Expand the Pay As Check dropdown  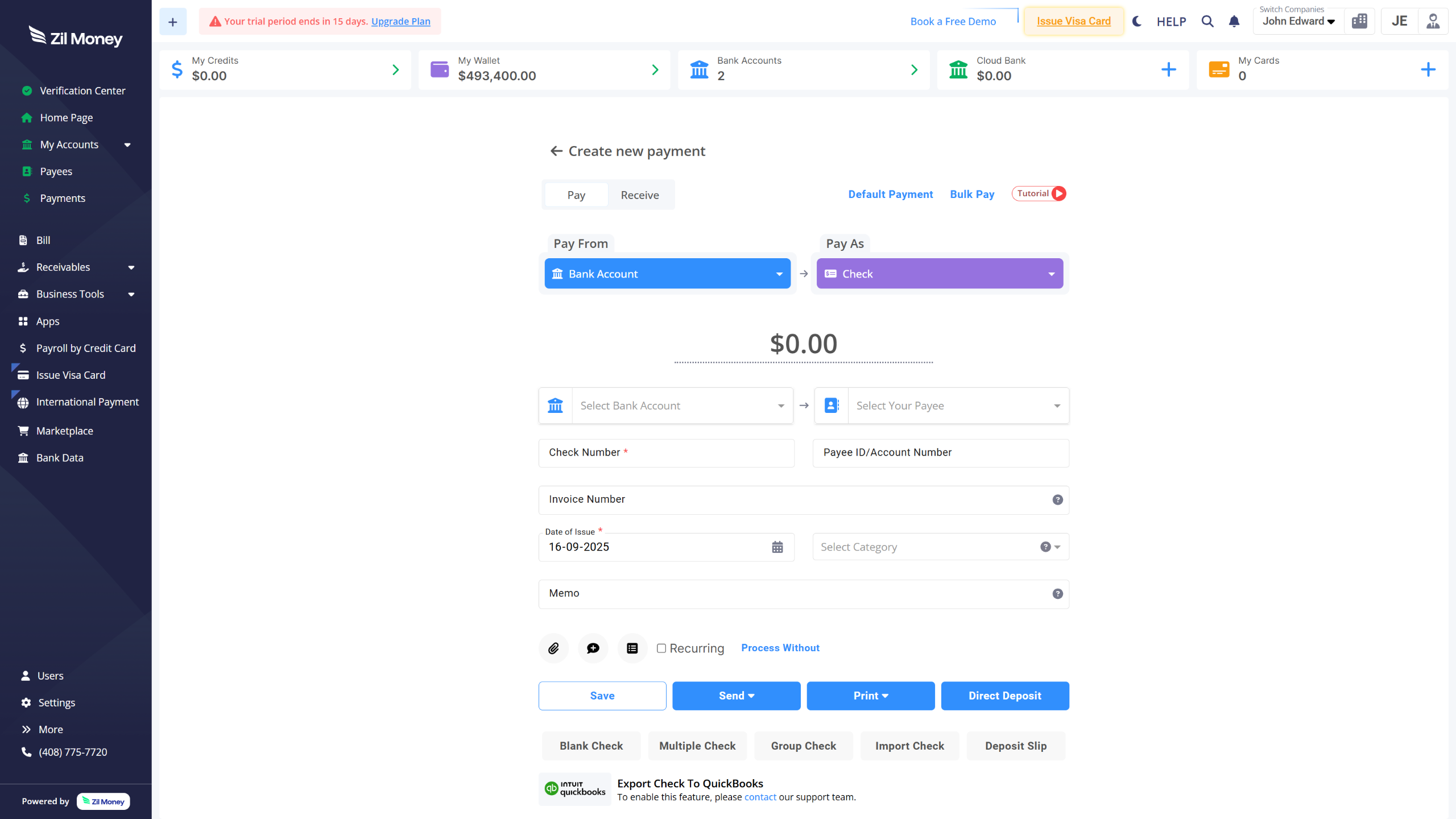tap(1051, 274)
